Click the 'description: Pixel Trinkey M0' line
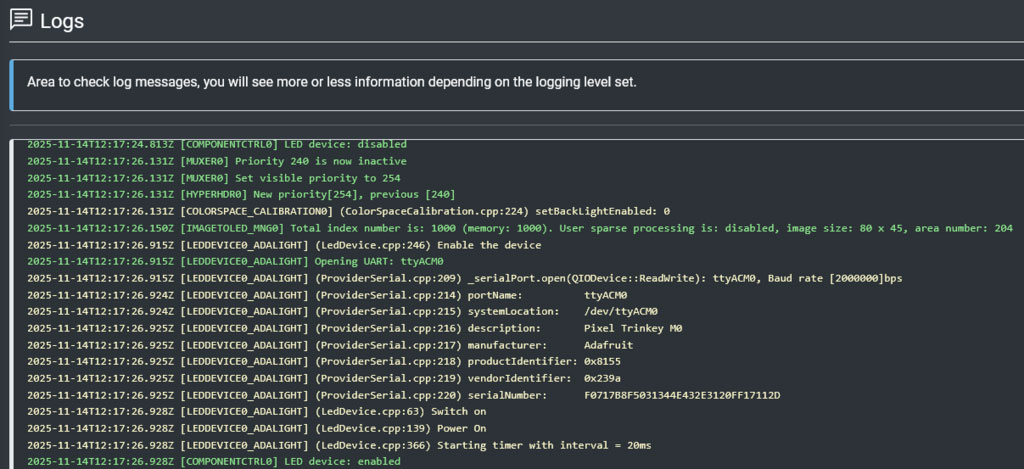The image size is (1024, 469). (355, 329)
